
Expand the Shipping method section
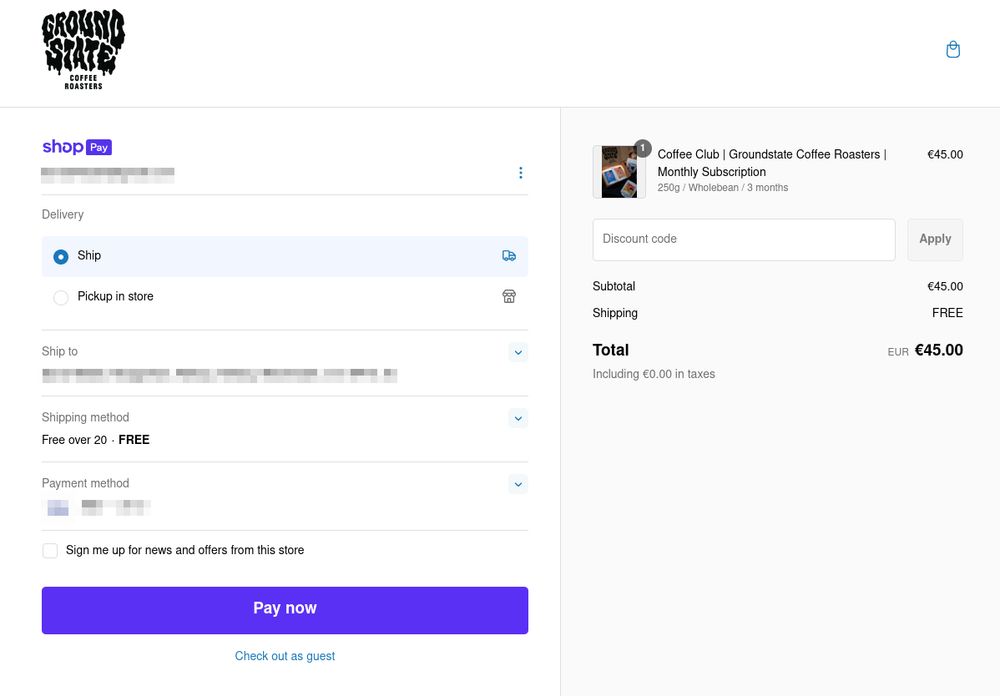point(518,418)
